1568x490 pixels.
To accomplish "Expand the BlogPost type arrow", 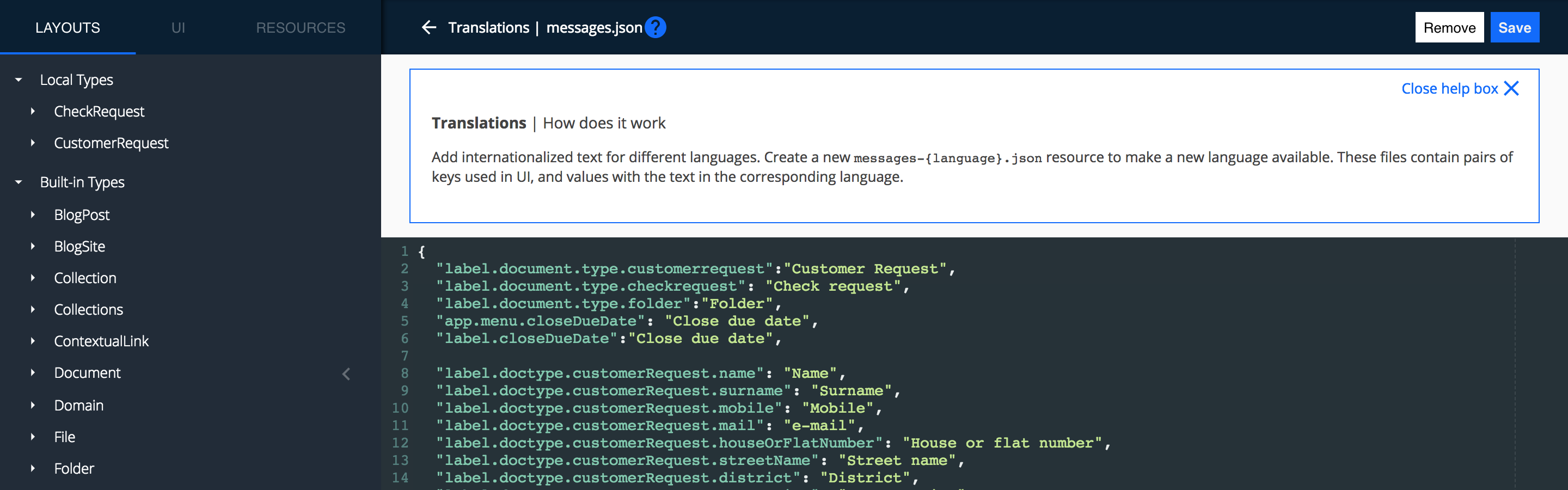I will click(33, 215).
